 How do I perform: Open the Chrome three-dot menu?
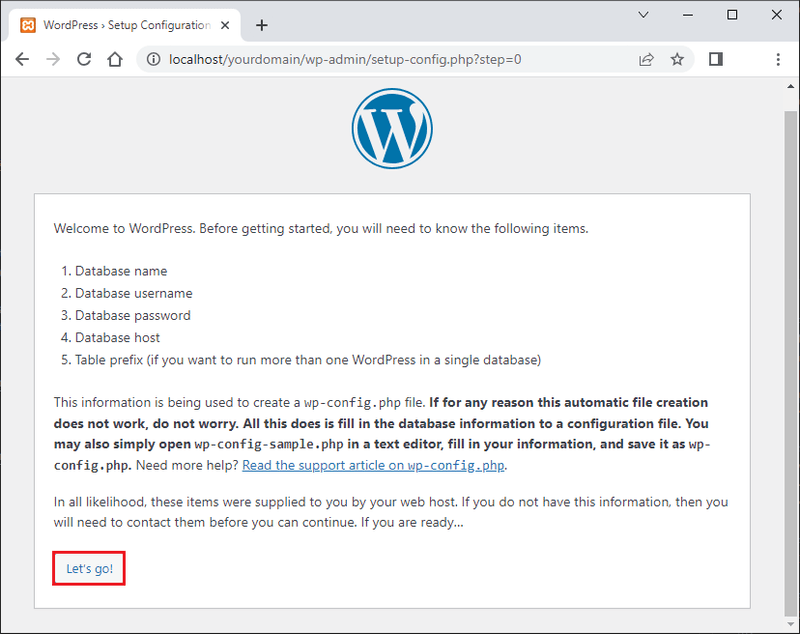778,59
